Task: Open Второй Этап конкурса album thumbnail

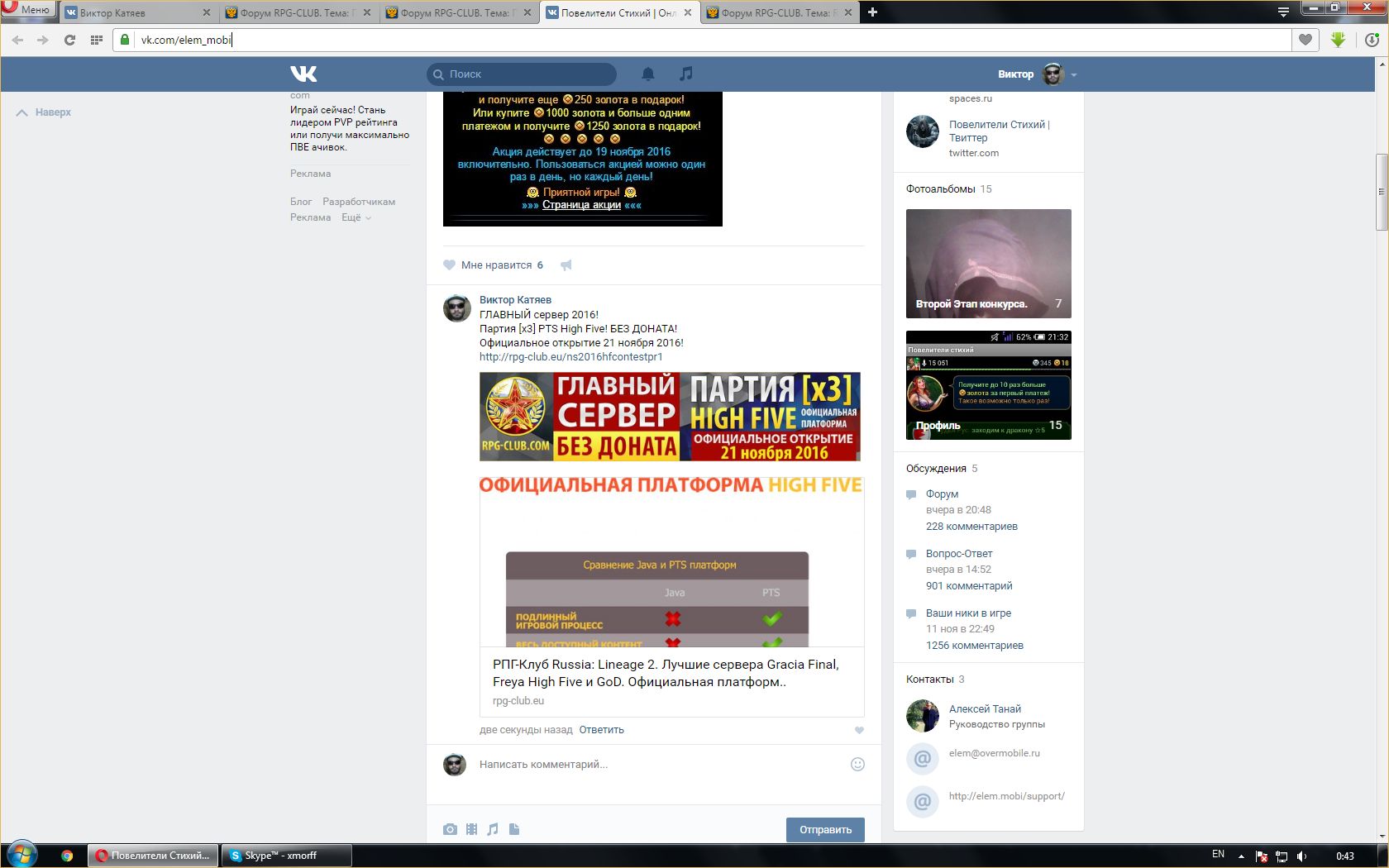Action: [x=989, y=264]
